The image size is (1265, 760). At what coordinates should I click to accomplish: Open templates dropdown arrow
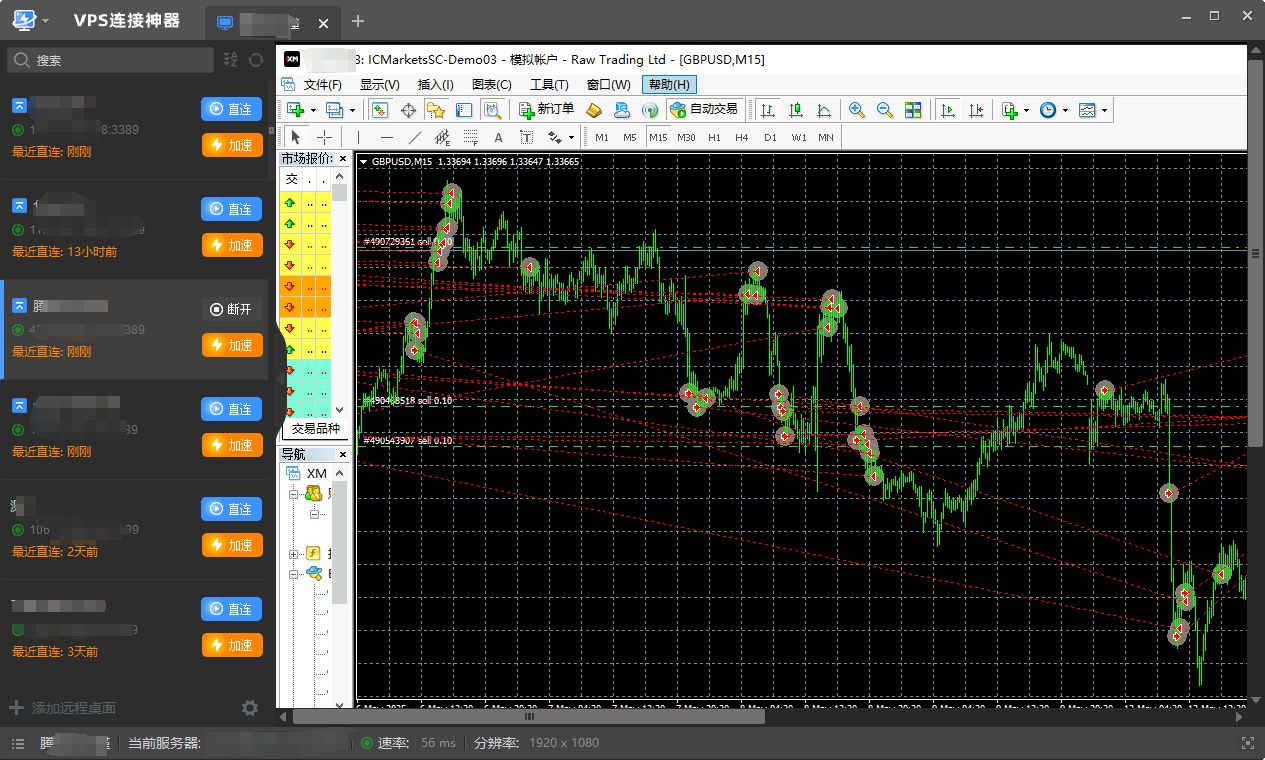[1104, 110]
